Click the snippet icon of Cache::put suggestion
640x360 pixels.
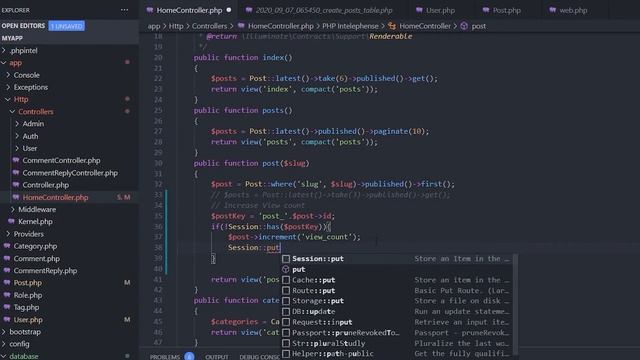[286, 280]
